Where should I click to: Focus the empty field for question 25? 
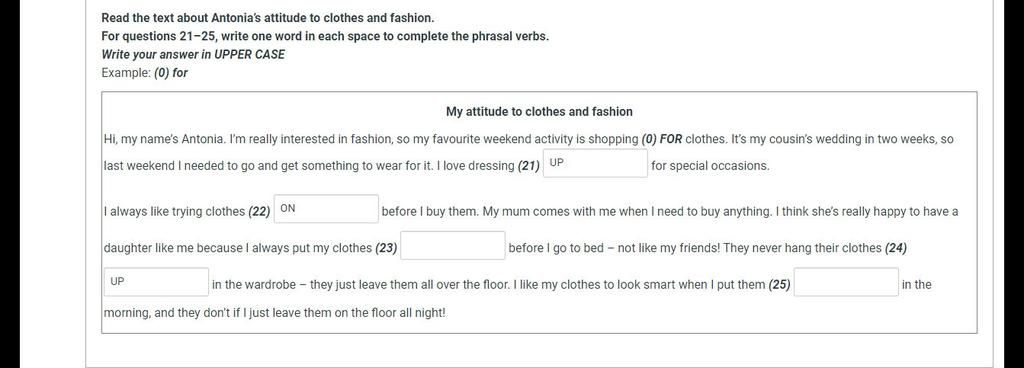(x=846, y=282)
